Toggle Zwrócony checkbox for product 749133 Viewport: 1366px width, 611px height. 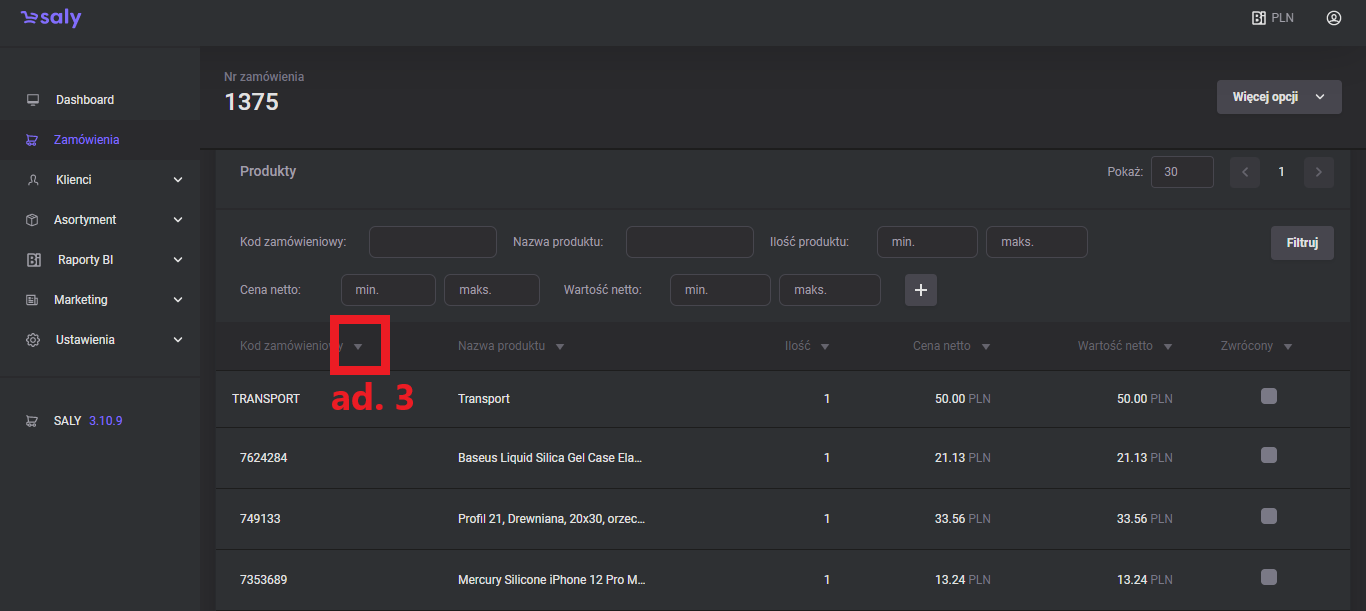pos(1269,516)
